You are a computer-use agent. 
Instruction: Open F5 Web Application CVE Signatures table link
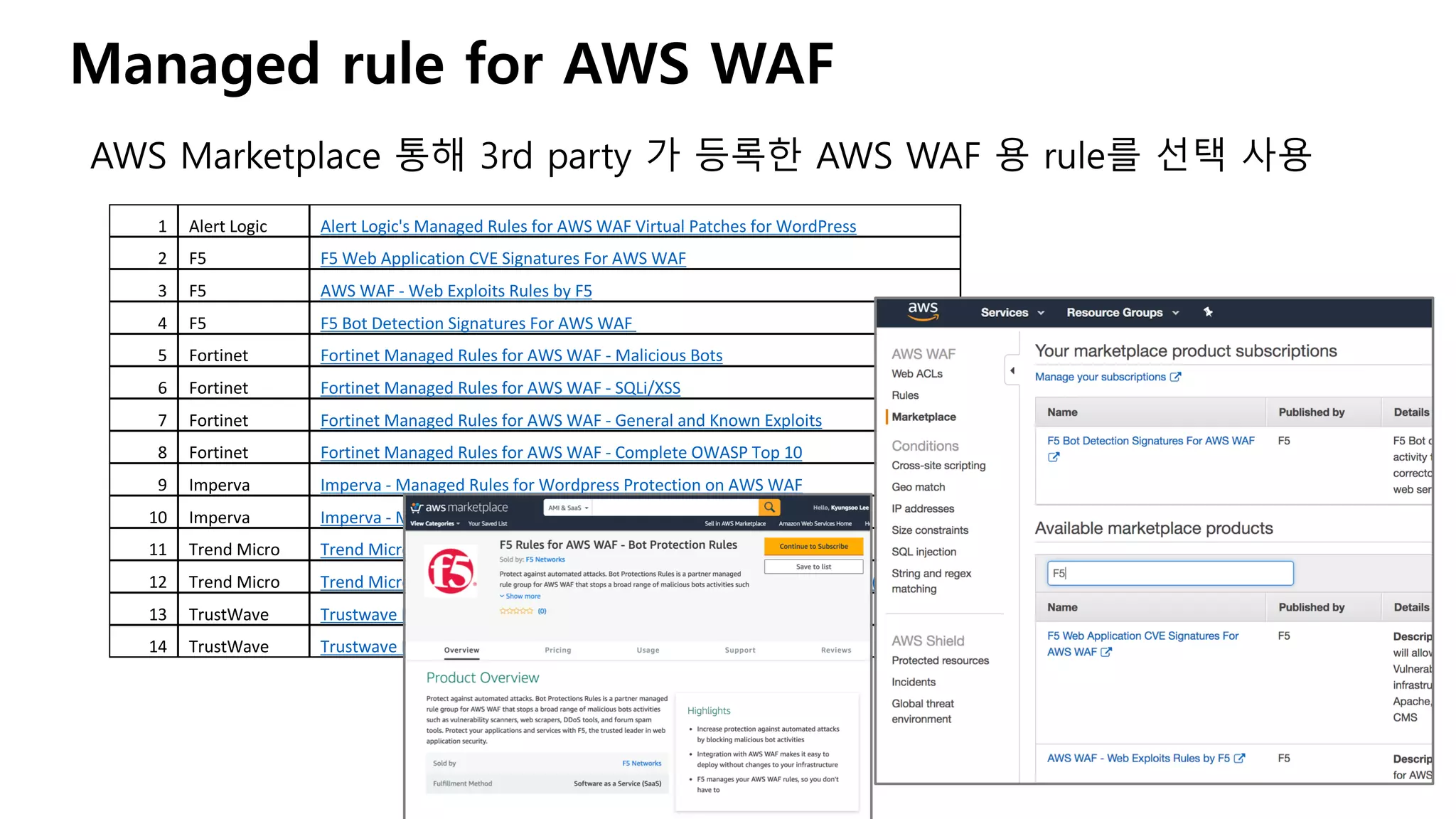(503, 259)
